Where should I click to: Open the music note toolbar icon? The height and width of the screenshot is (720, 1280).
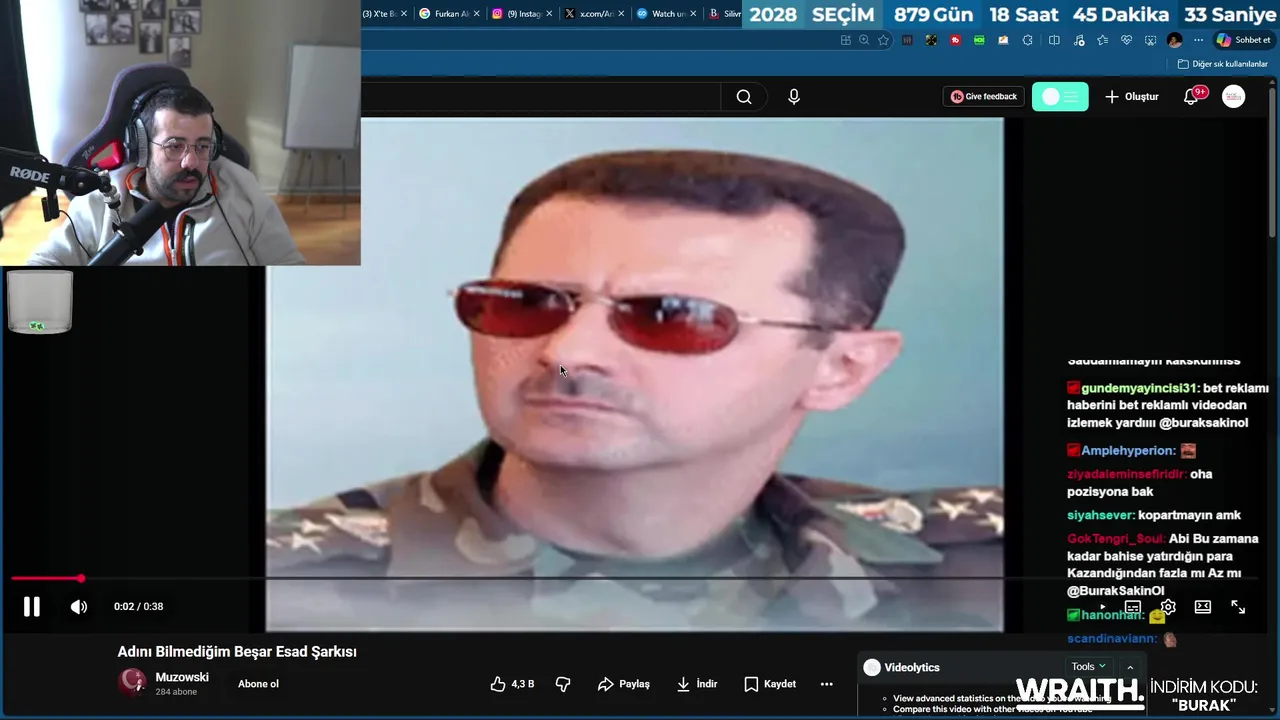click(1078, 40)
